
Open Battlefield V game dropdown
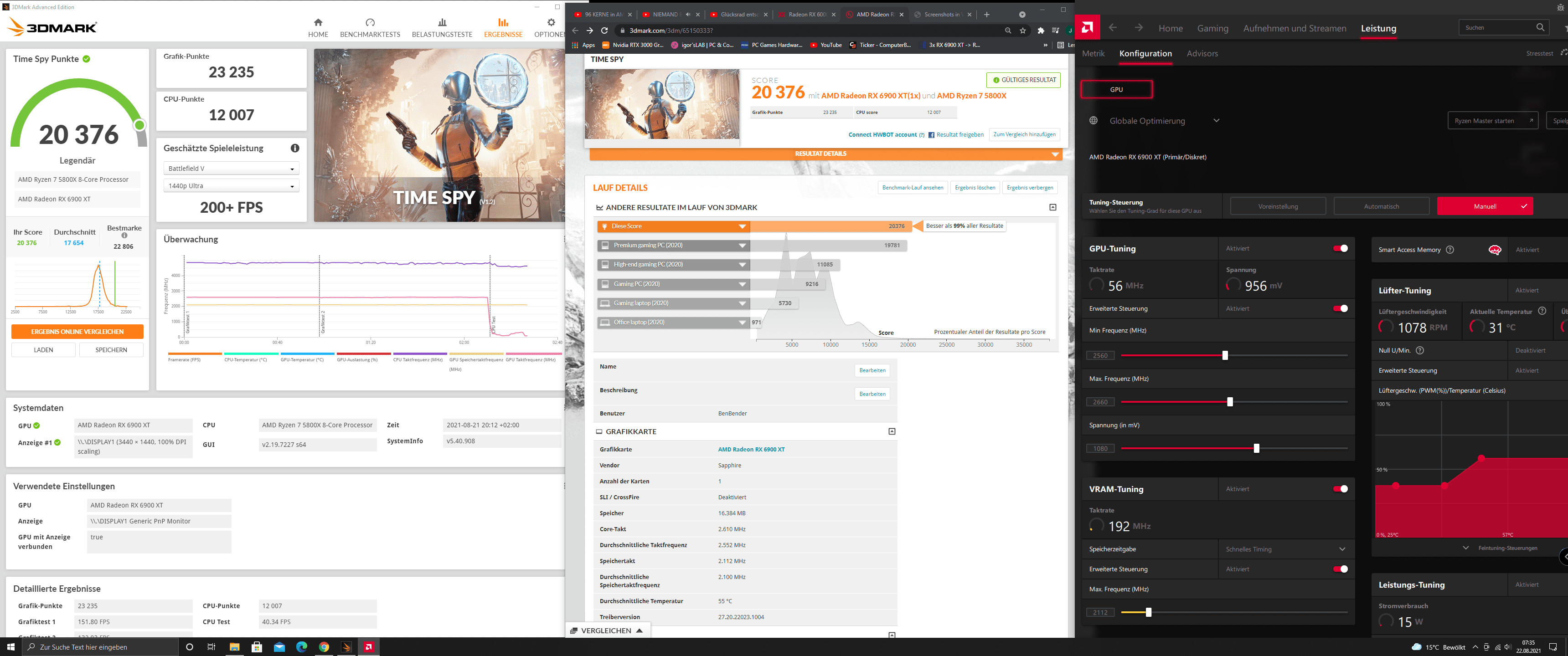pyautogui.click(x=231, y=169)
